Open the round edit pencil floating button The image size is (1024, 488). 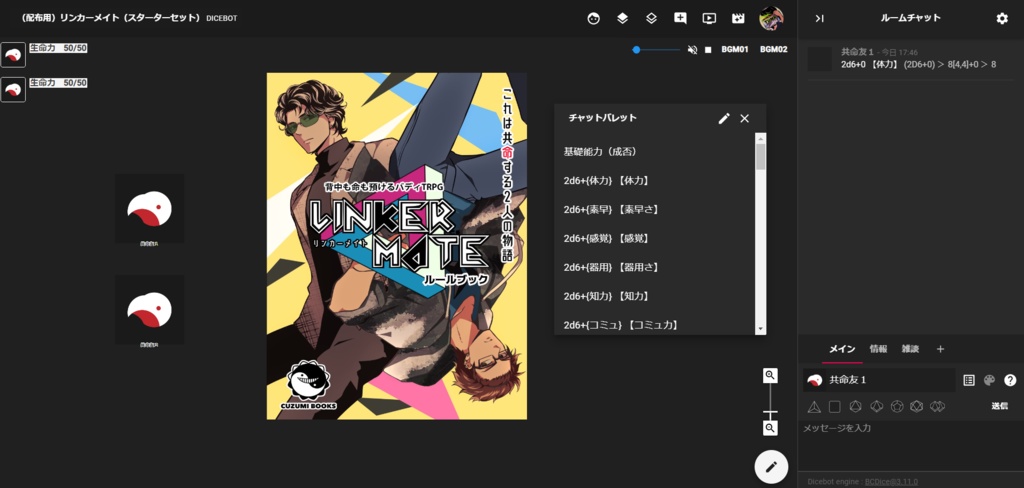coord(771,466)
